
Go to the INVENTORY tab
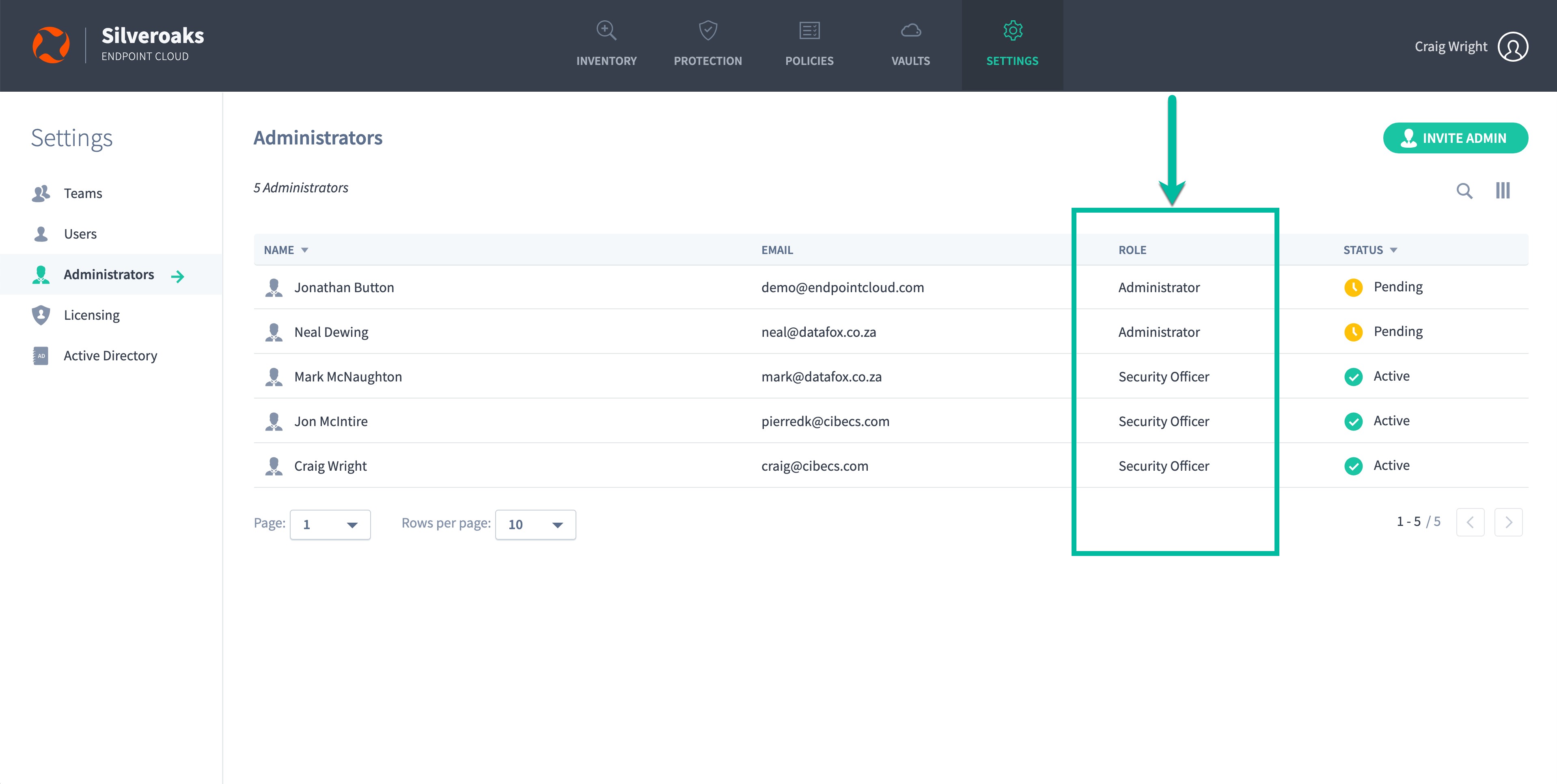point(606,45)
